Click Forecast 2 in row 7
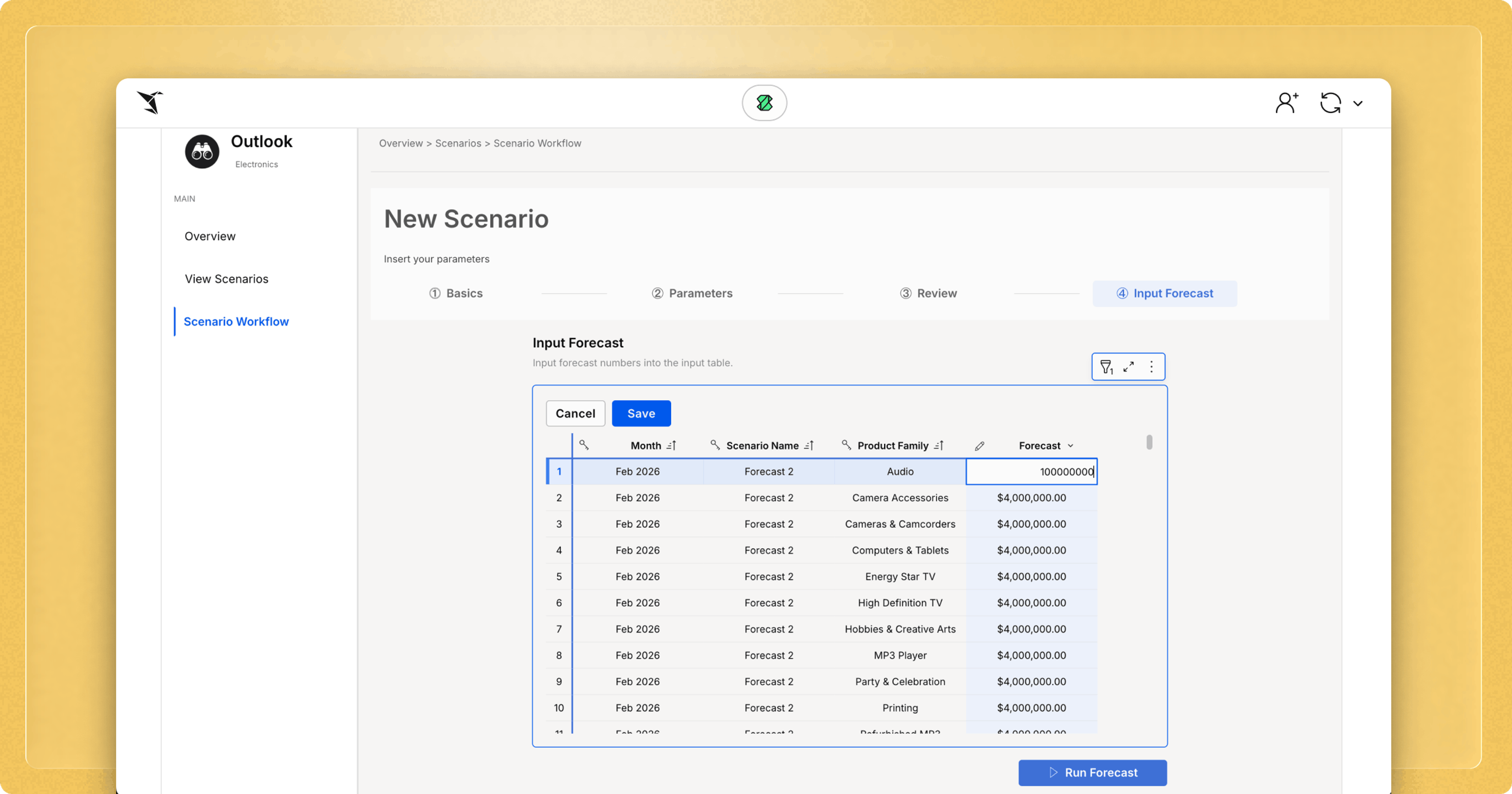1512x794 pixels. [769, 629]
